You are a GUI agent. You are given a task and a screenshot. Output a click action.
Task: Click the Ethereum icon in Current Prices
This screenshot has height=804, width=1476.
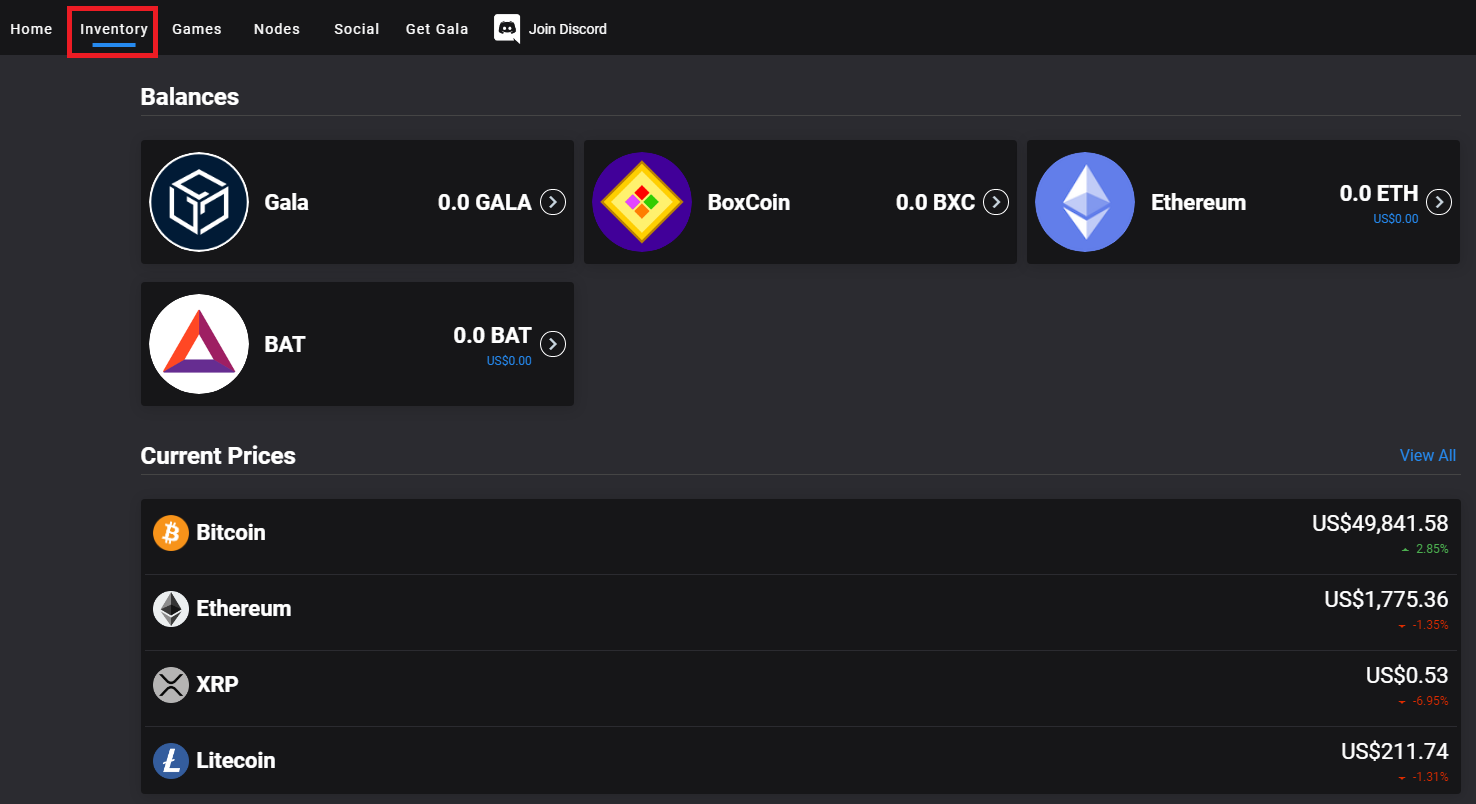click(171, 609)
